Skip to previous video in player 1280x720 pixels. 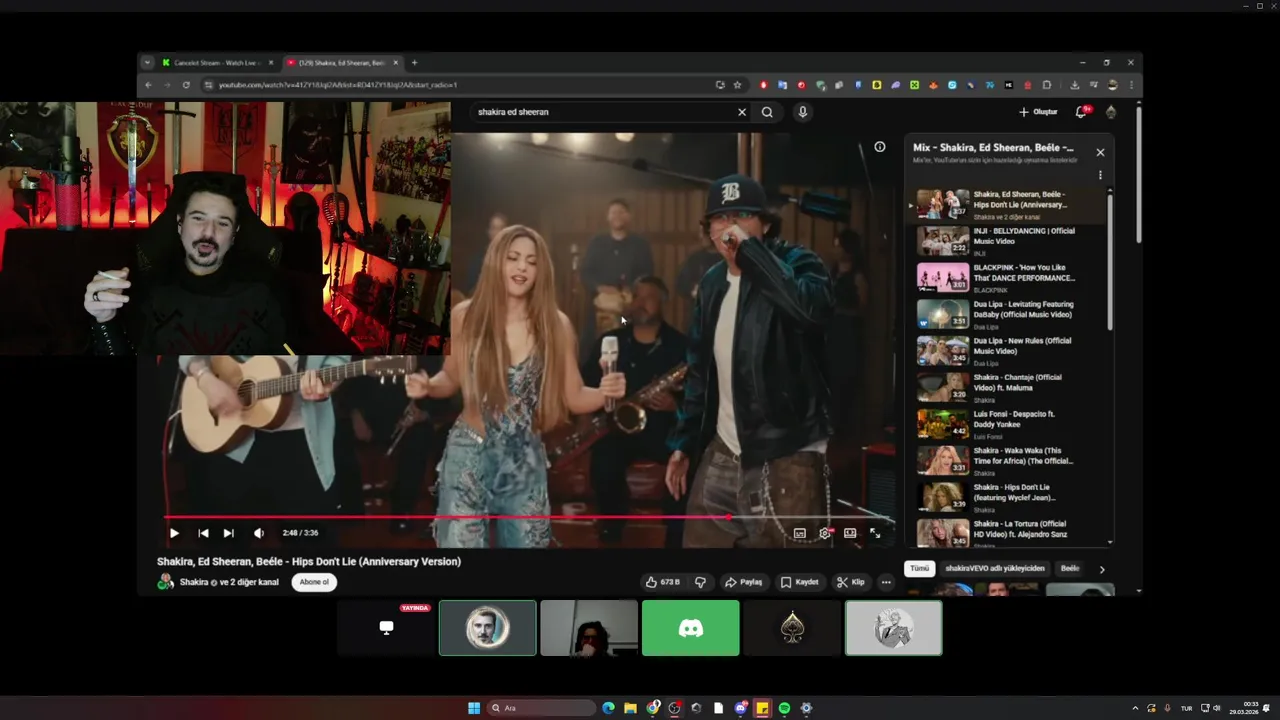[203, 533]
